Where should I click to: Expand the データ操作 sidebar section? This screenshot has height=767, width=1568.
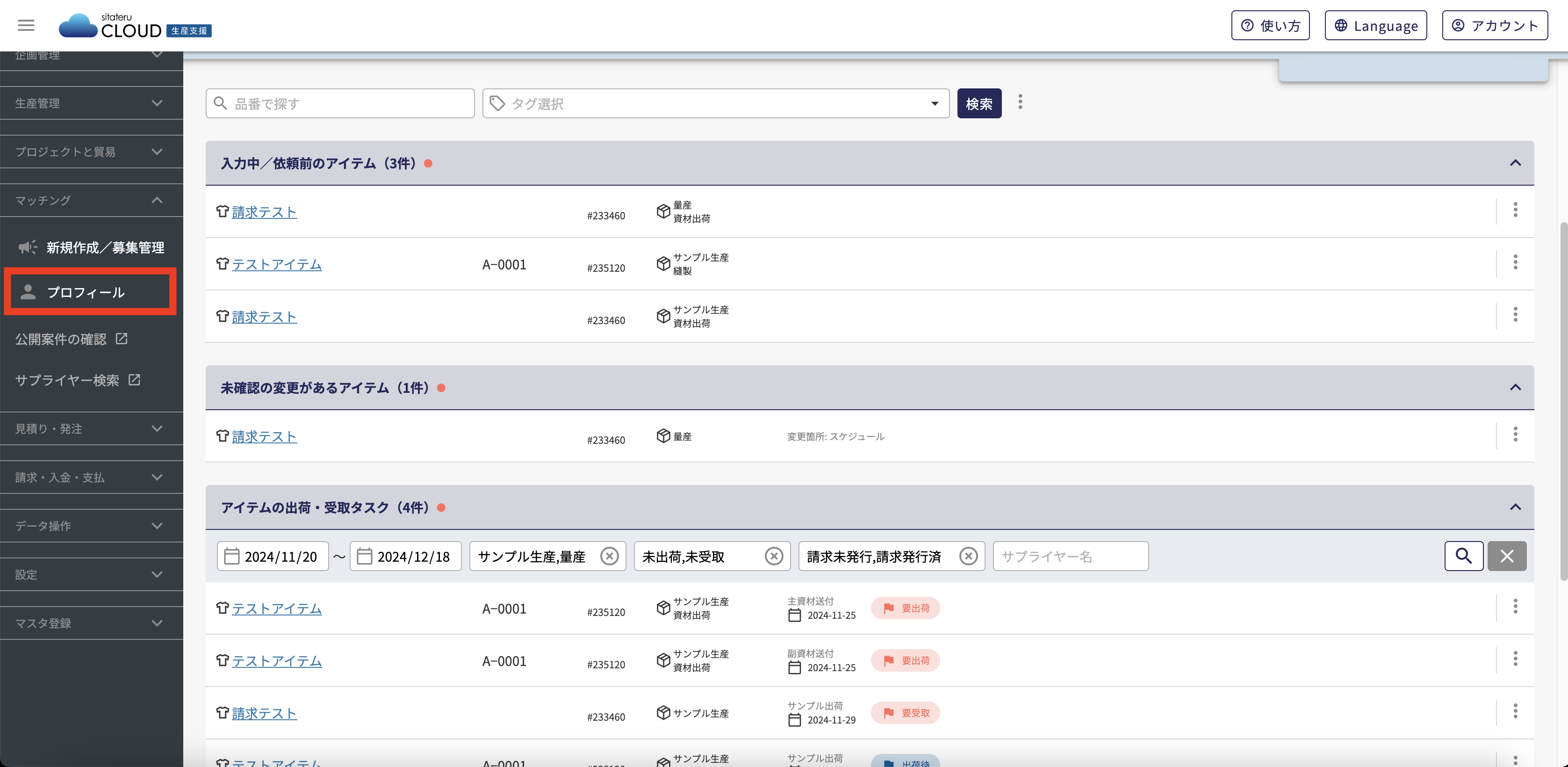pyautogui.click(x=91, y=526)
